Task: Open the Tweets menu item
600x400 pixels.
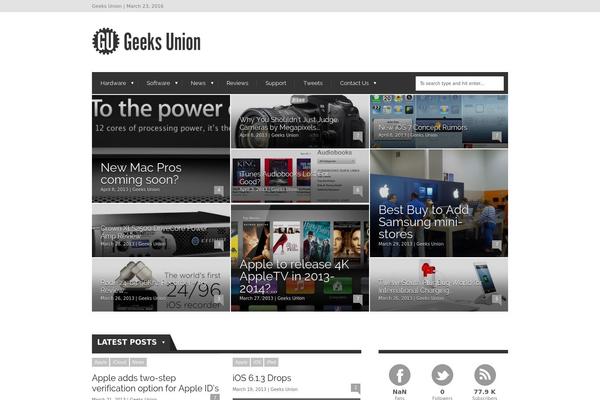Action: coord(313,83)
